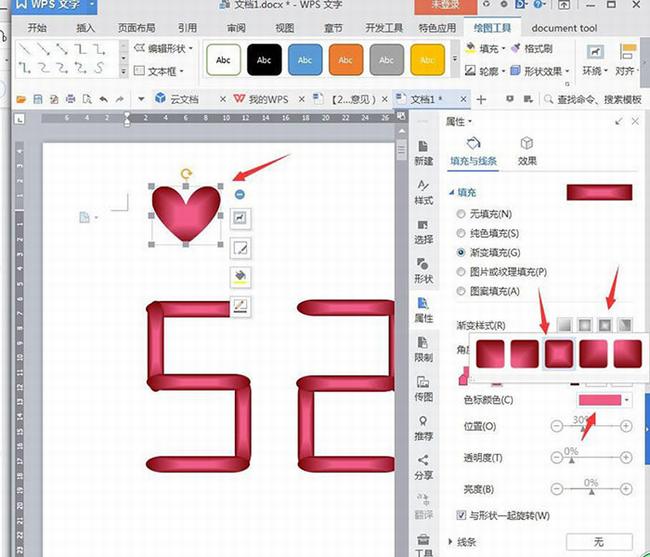
Task: Open the 开发工具 ribbon tab
Action: [384, 28]
